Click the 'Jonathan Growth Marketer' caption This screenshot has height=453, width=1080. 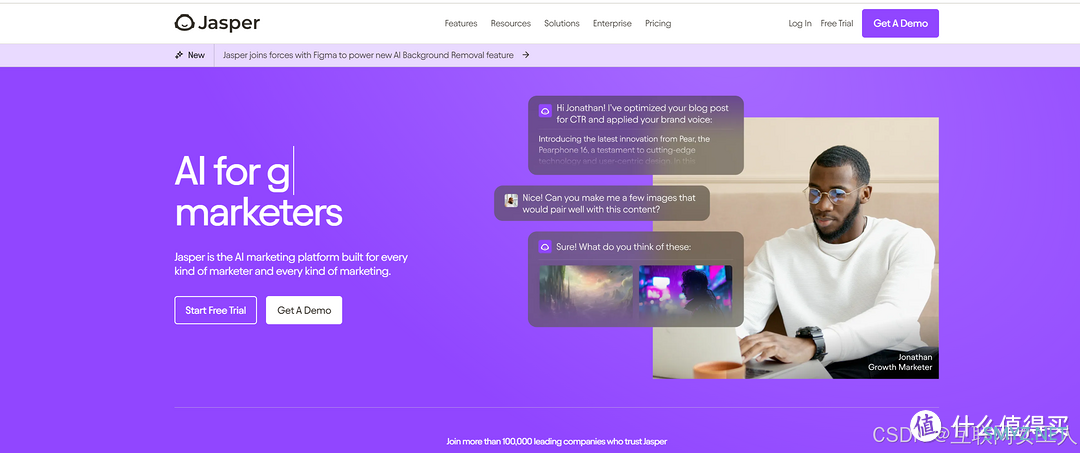(900, 362)
